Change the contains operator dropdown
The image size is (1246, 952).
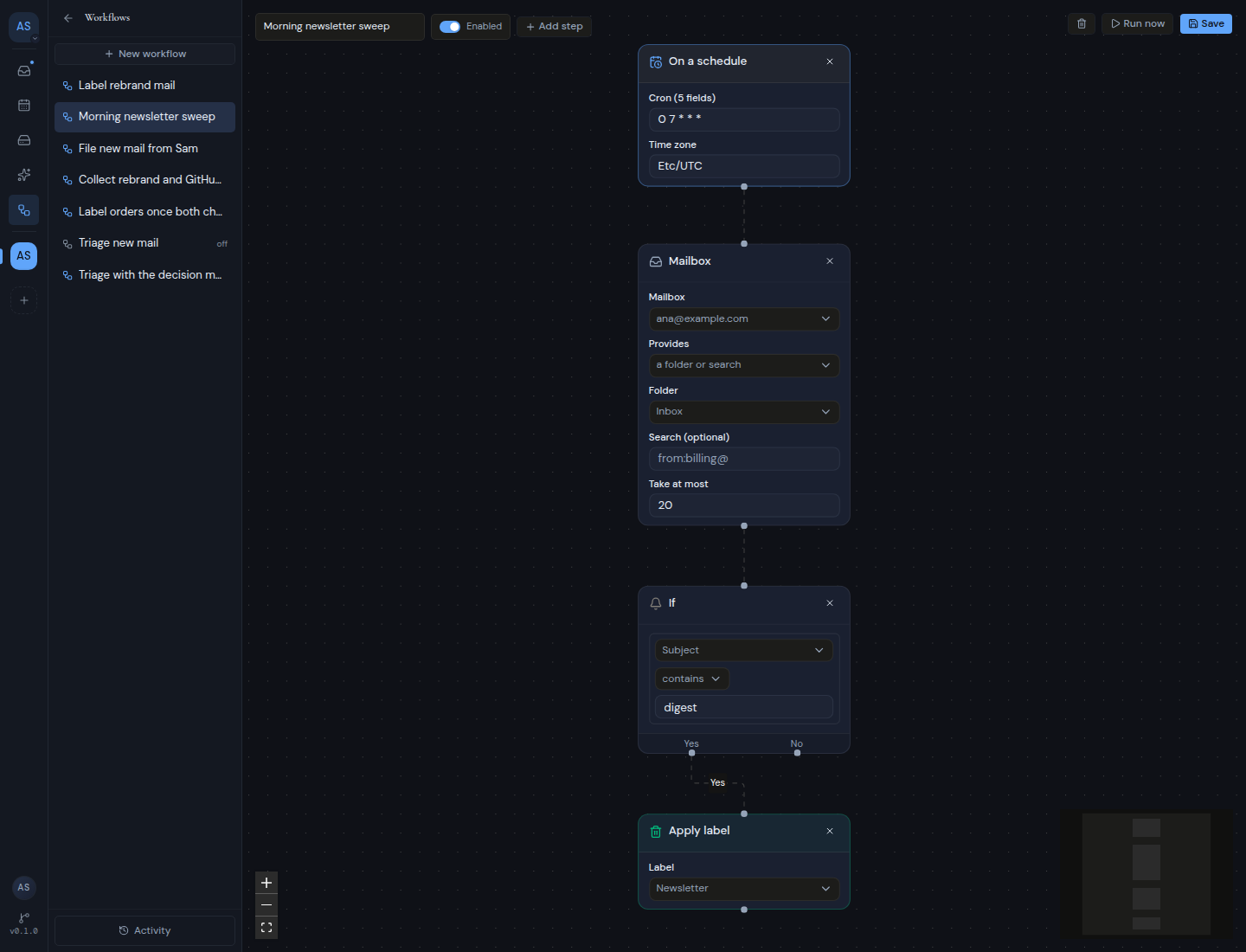(x=692, y=679)
